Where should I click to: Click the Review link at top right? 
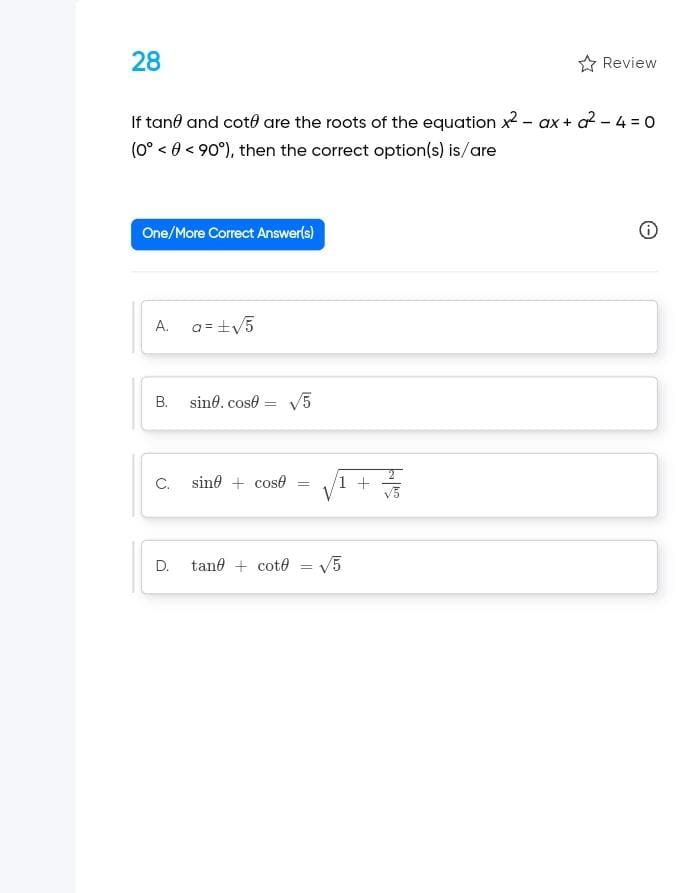629,62
